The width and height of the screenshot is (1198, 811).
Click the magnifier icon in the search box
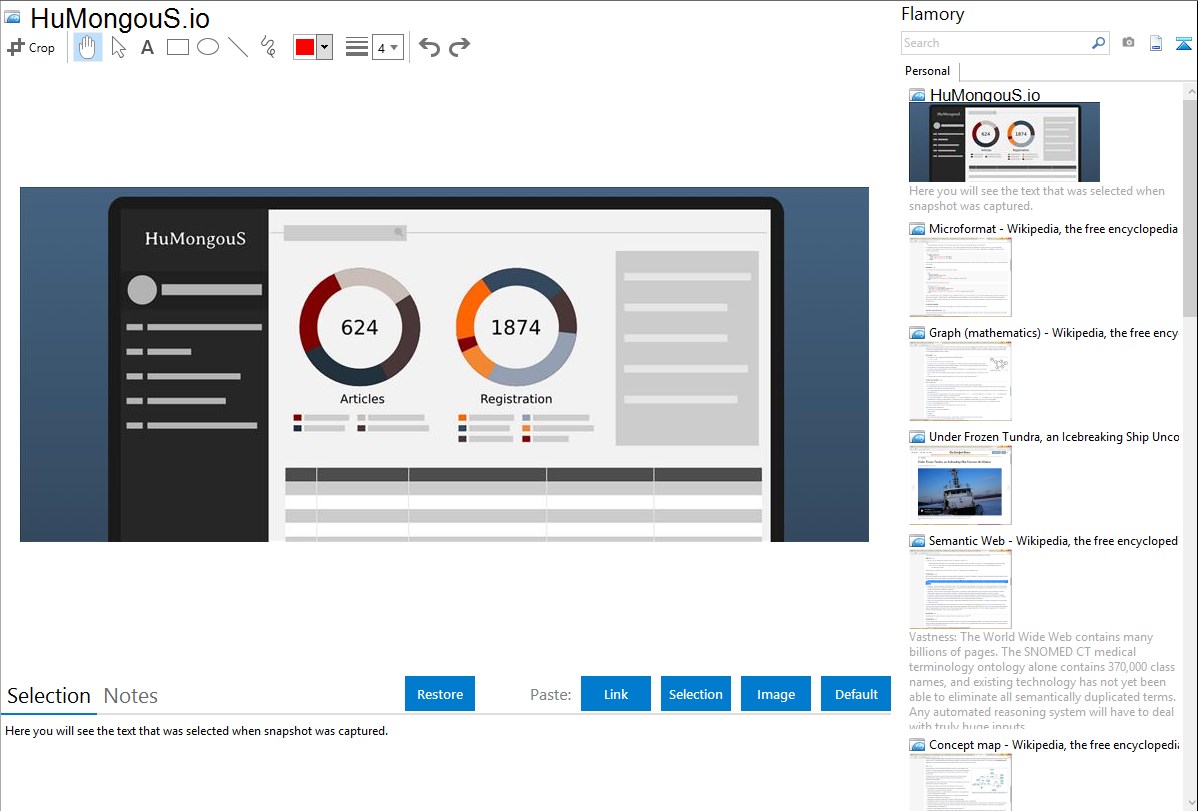click(1098, 43)
